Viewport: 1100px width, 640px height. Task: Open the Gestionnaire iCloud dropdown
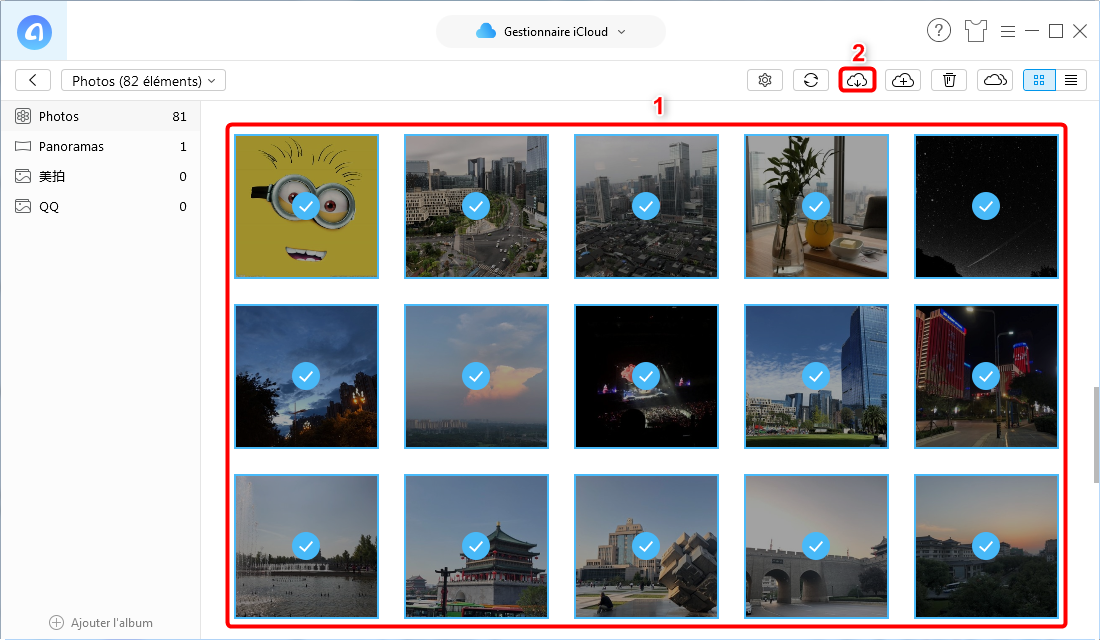coord(550,31)
